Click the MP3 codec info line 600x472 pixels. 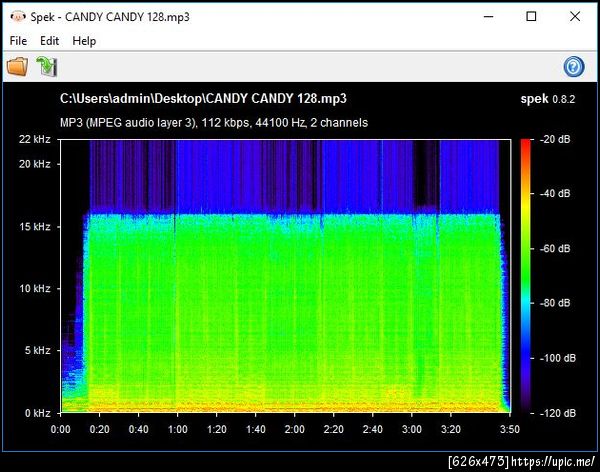(214, 122)
